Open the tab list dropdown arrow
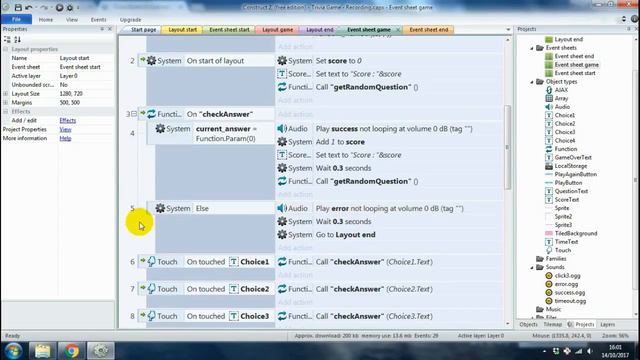This screenshot has width=640, height=360. [x=508, y=30]
